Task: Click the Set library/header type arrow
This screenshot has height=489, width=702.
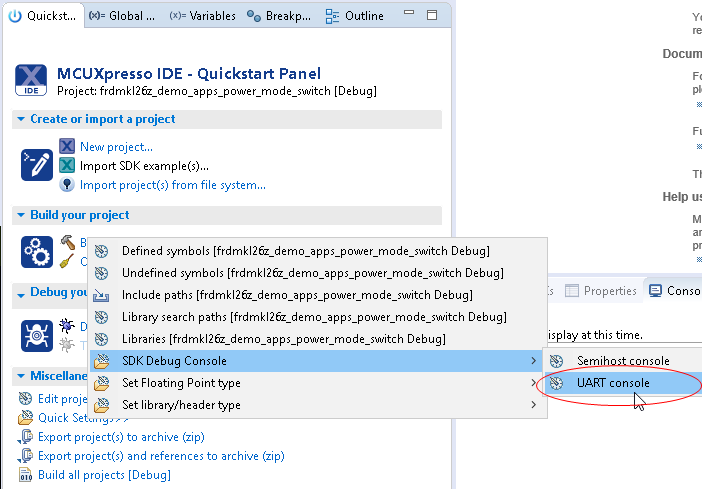Action: pos(533,404)
